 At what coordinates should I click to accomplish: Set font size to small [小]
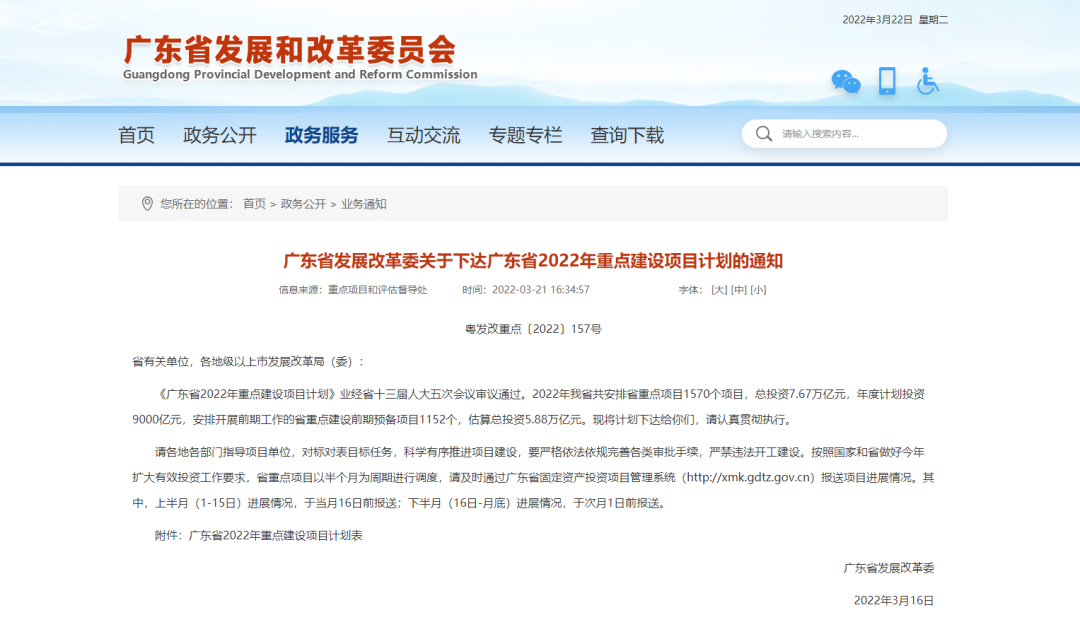(x=758, y=290)
